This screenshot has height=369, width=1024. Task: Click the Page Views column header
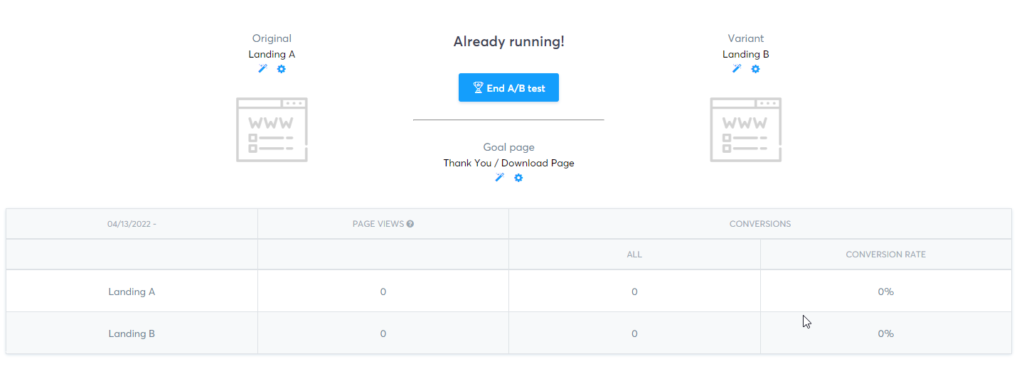[x=383, y=224]
